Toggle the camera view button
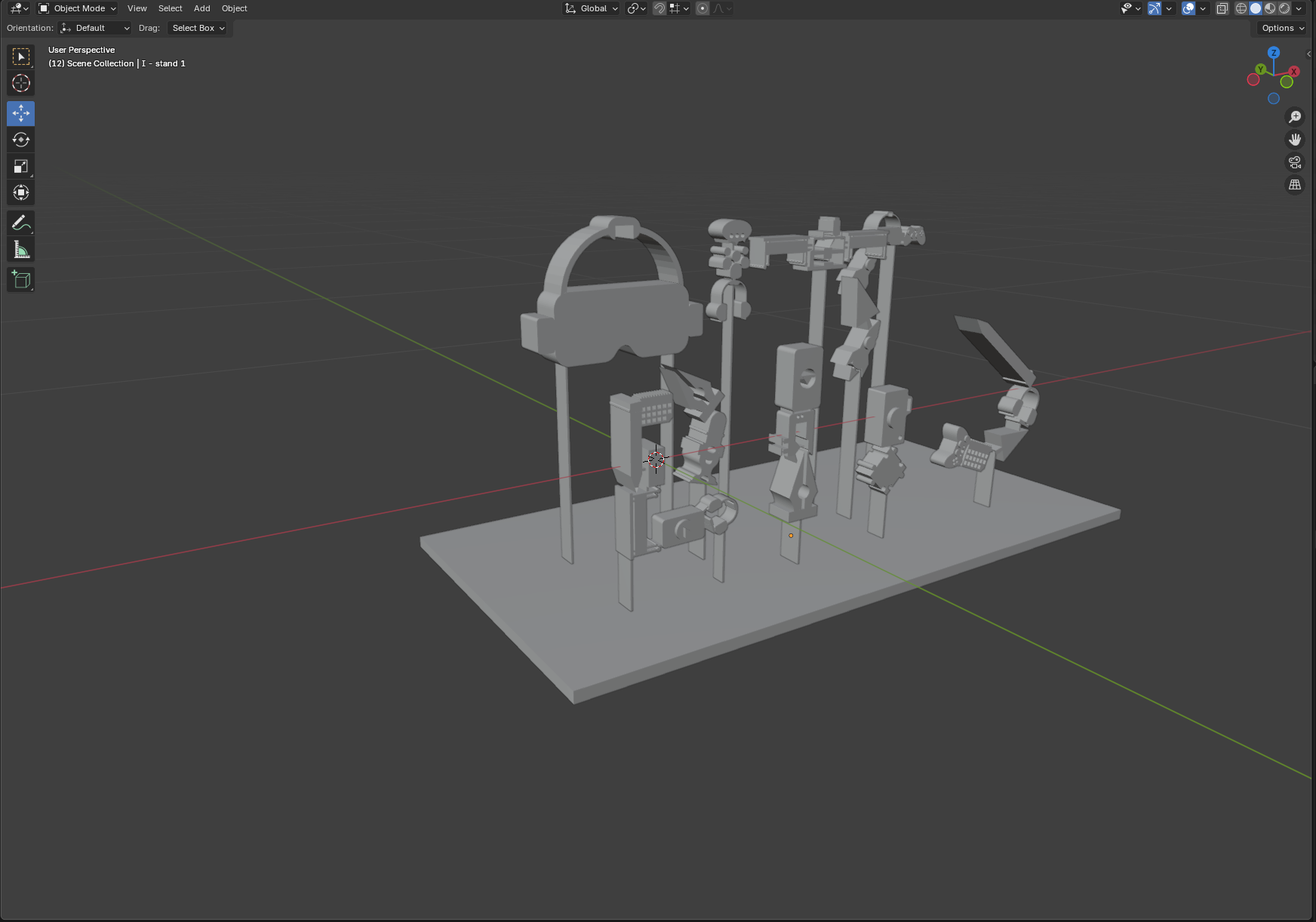Viewport: 1316px width, 922px height. pos(1295,162)
